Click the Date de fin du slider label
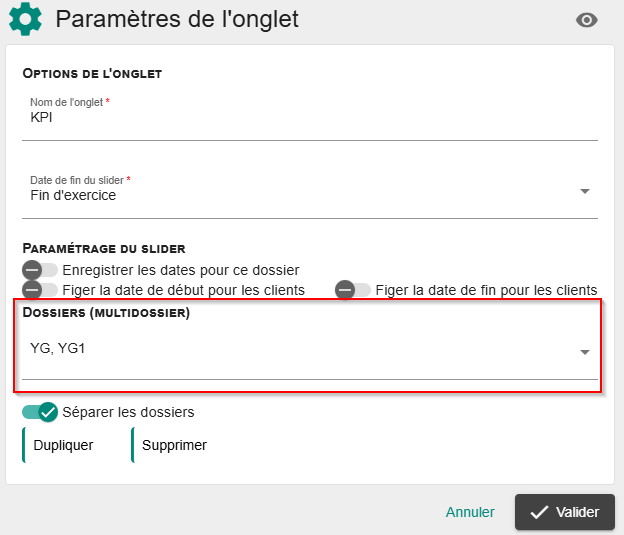 [77, 180]
